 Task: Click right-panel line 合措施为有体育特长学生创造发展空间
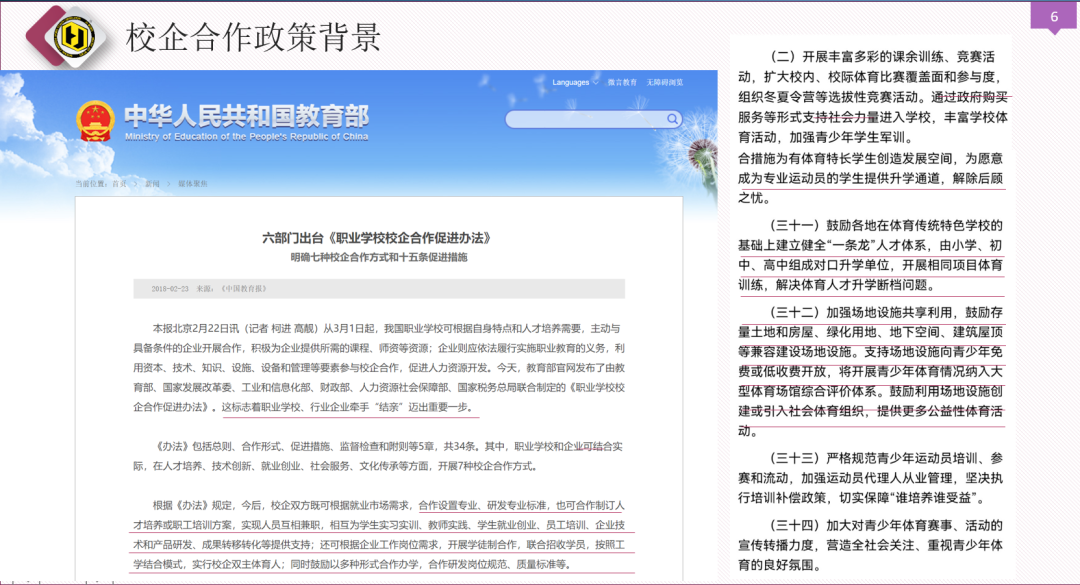click(871, 158)
